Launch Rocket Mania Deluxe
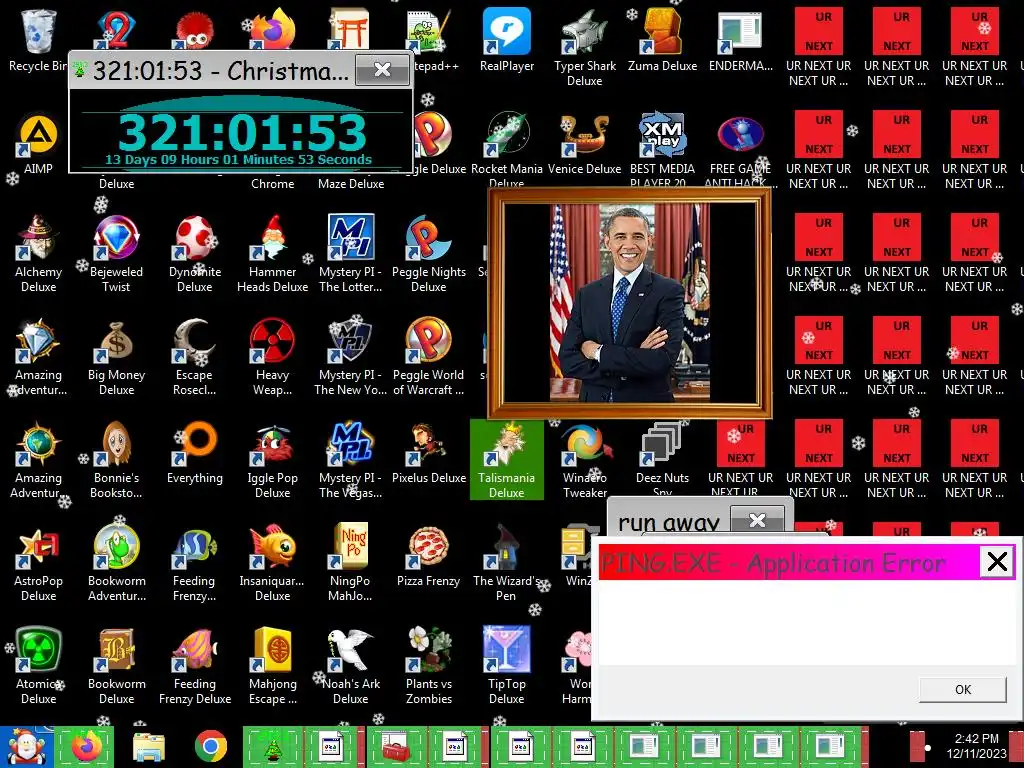The height and width of the screenshot is (768, 1024). click(x=507, y=148)
